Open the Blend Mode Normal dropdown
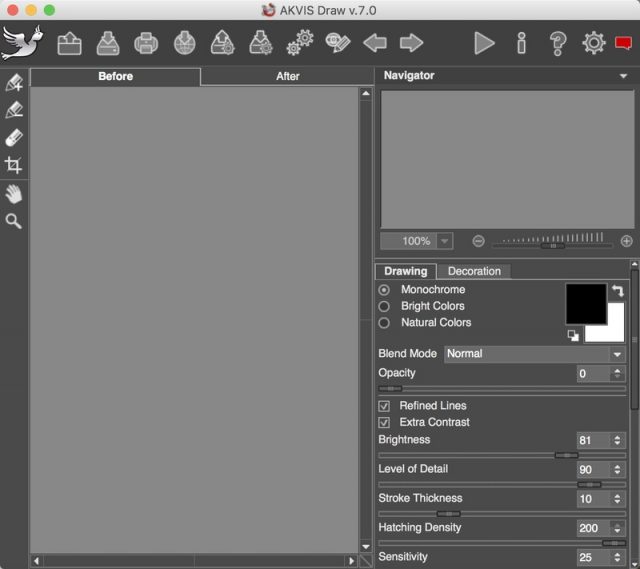 (535, 354)
